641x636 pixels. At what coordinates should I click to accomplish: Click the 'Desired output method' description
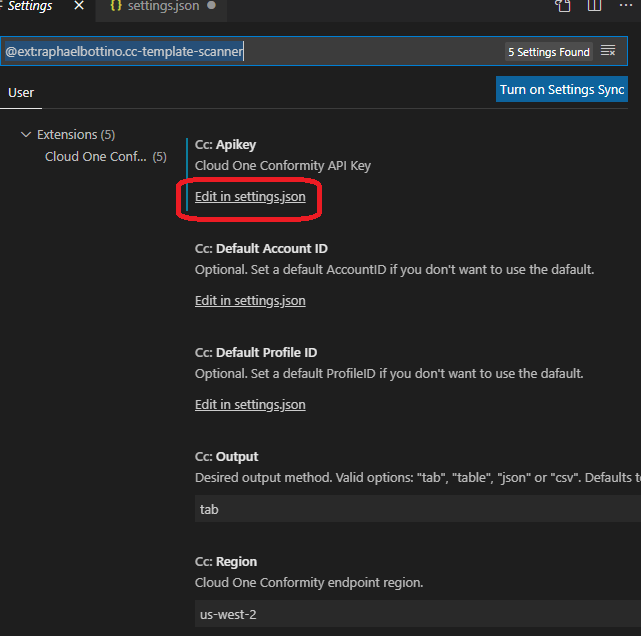tap(418, 477)
